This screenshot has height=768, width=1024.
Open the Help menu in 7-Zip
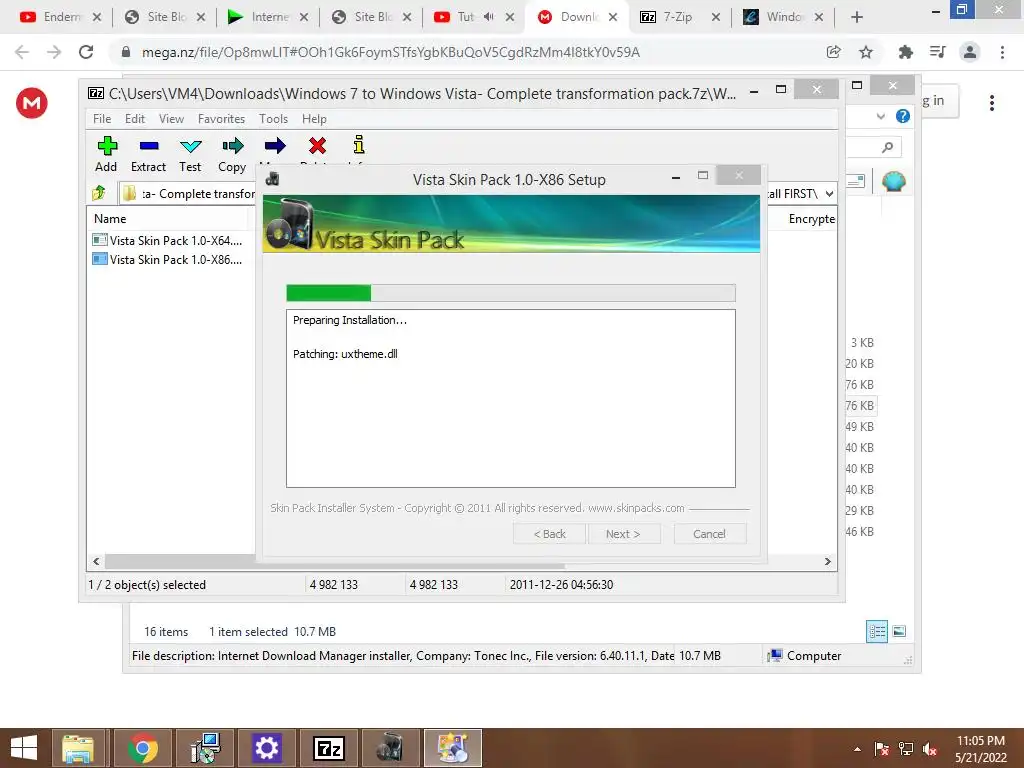[x=314, y=119]
